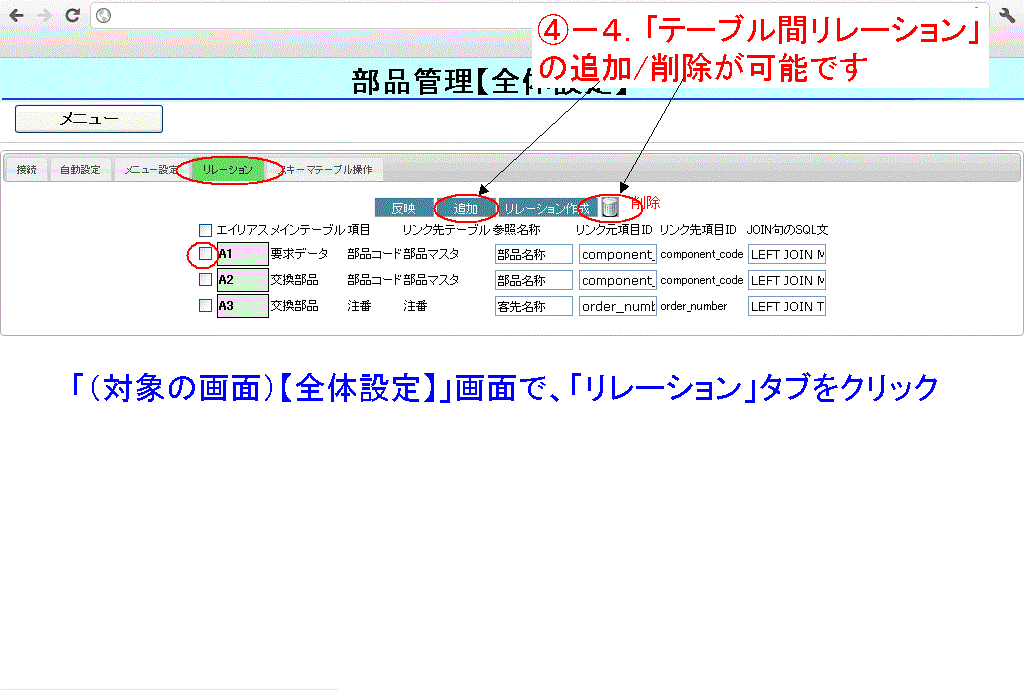Click the browser back arrow
The height and width of the screenshot is (690, 1024).
(17, 15)
